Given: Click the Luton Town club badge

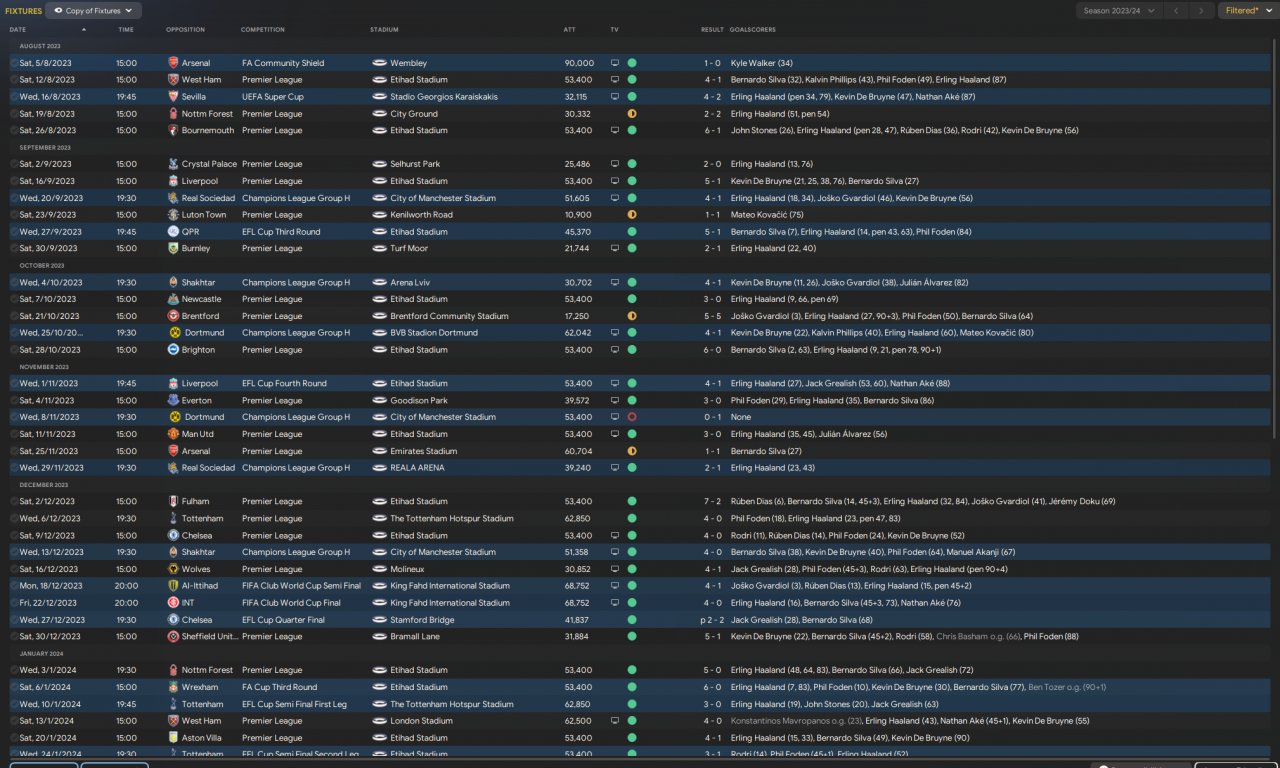Looking at the screenshot, I should coord(173,215).
